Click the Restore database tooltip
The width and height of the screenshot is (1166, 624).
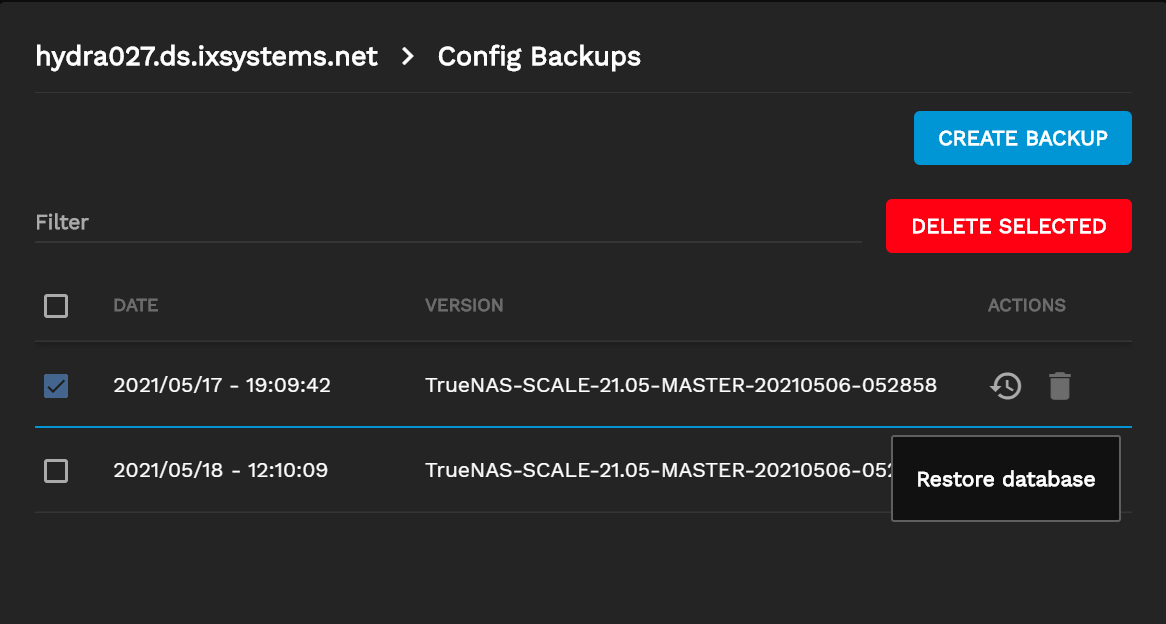tap(1005, 479)
